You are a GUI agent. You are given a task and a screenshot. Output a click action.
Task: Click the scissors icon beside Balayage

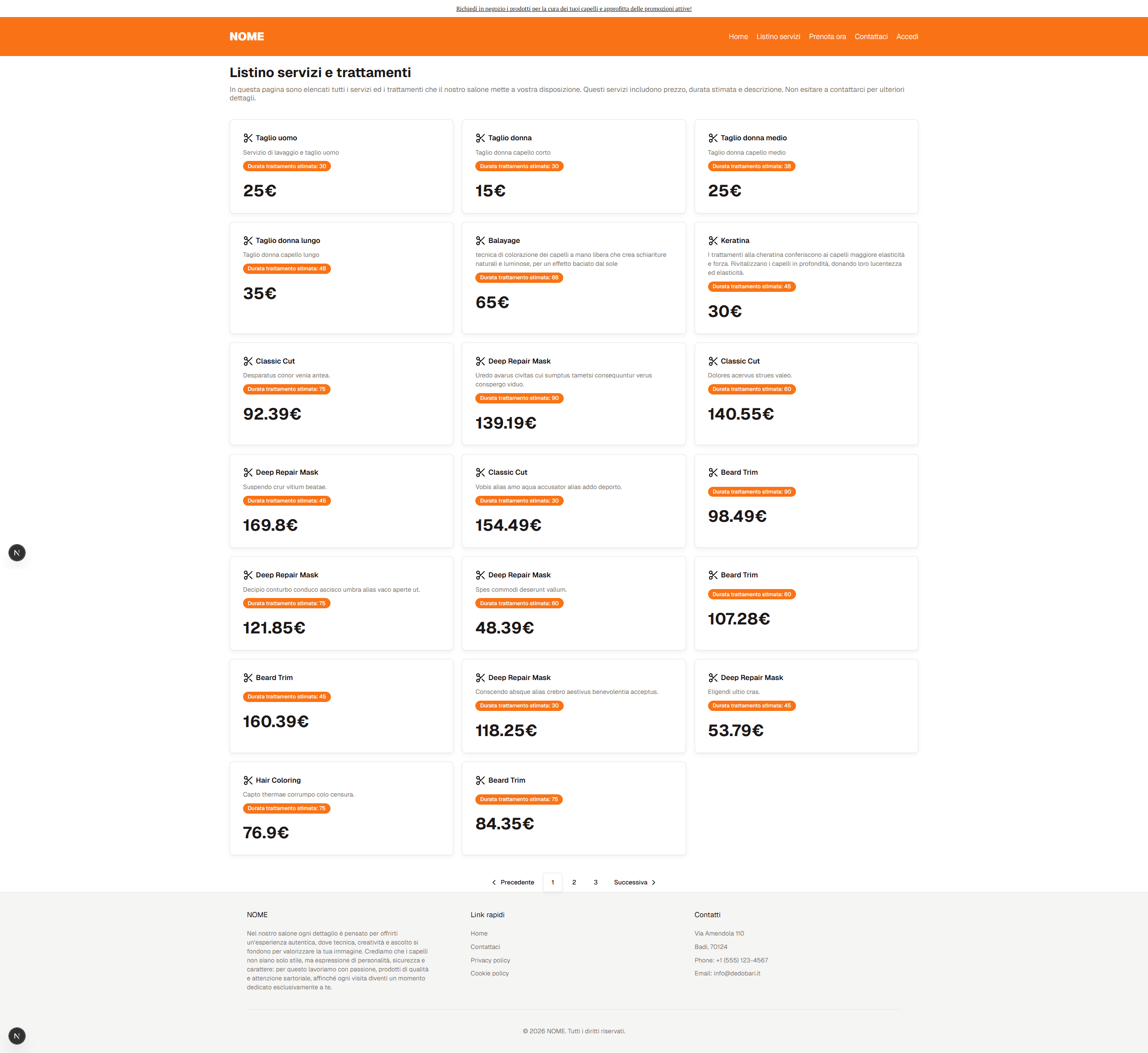click(481, 240)
